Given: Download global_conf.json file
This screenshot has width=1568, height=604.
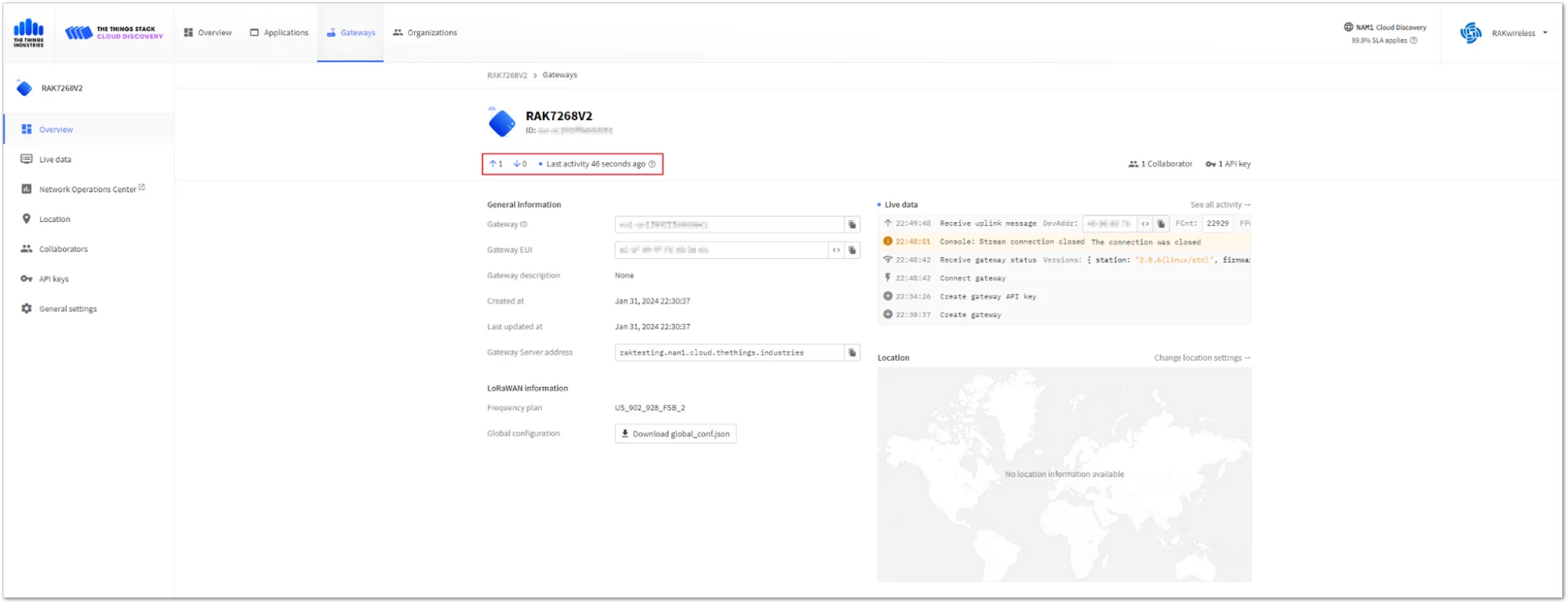Looking at the screenshot, I should point(675,433).
